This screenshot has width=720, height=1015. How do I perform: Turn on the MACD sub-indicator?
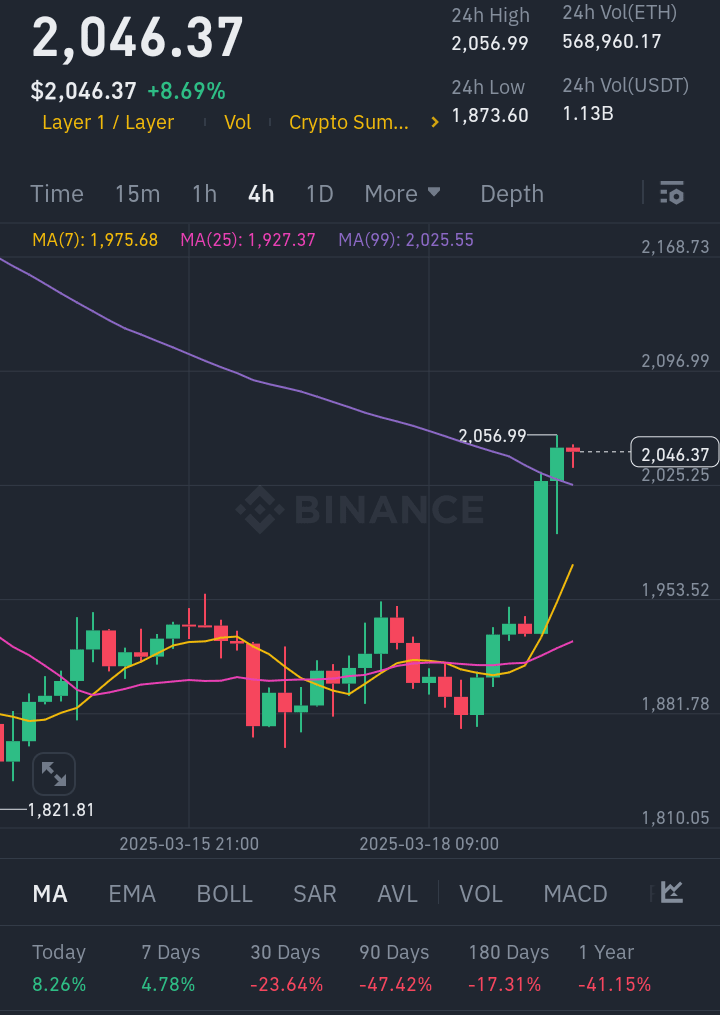click(575, 893)
